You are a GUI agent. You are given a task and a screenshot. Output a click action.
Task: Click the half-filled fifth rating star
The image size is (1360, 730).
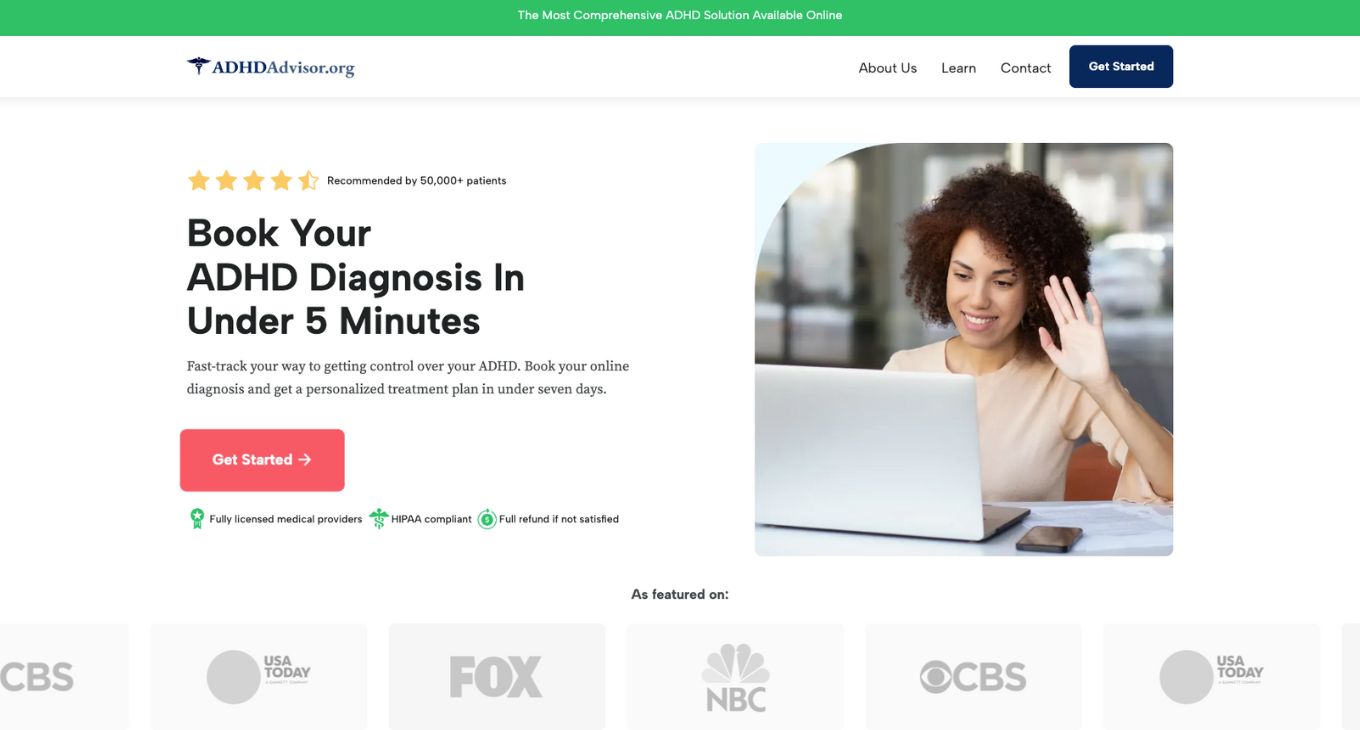tap(308, 180)
